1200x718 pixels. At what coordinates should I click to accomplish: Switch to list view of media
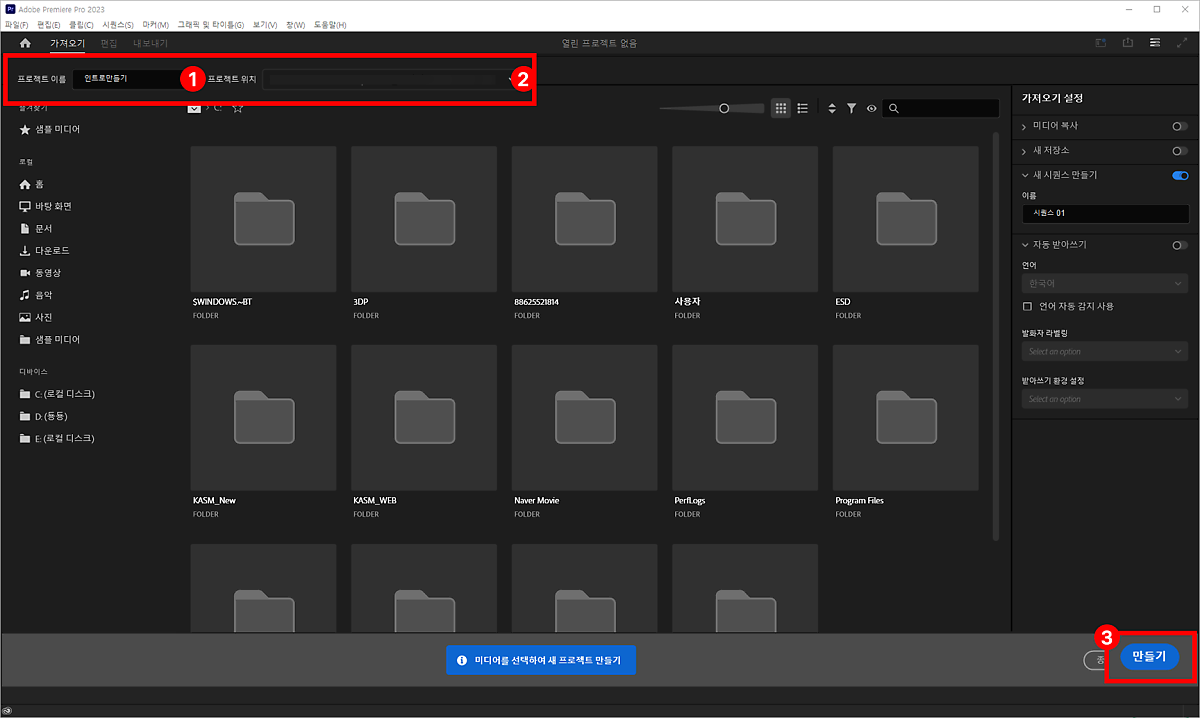tap(802, 108)
